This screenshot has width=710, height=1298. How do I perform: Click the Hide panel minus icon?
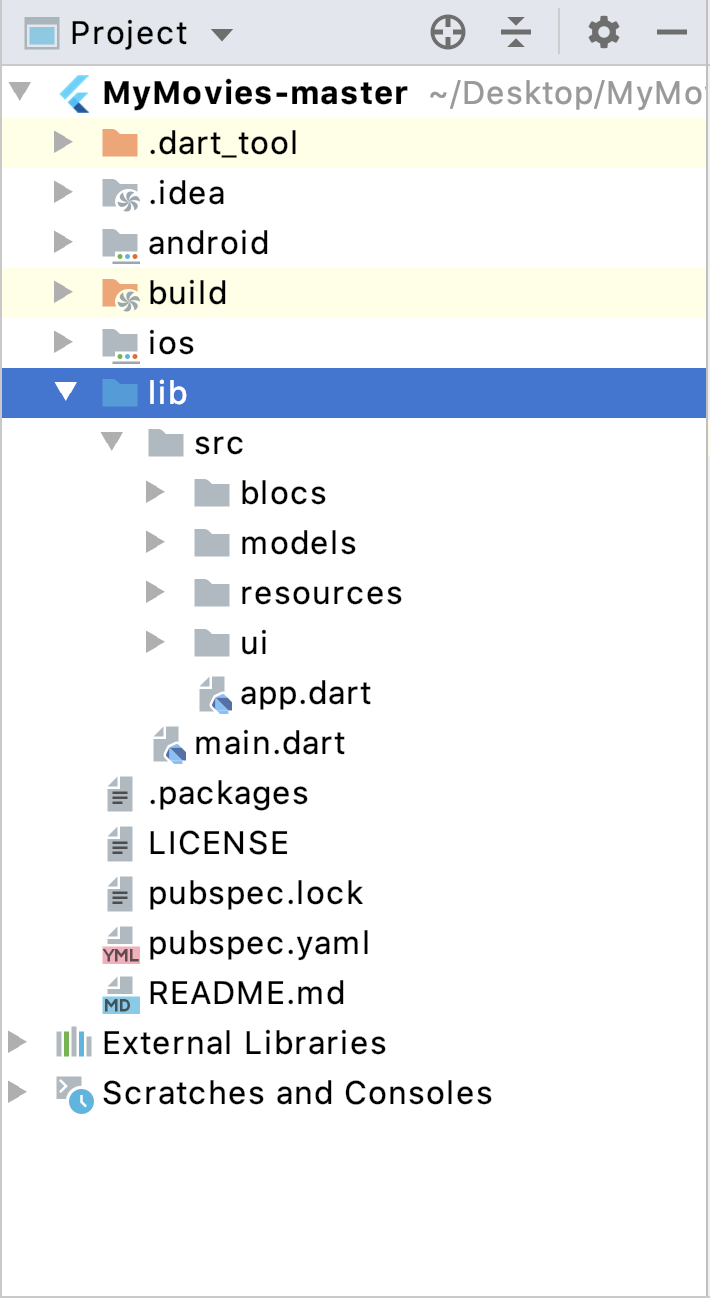672,33
